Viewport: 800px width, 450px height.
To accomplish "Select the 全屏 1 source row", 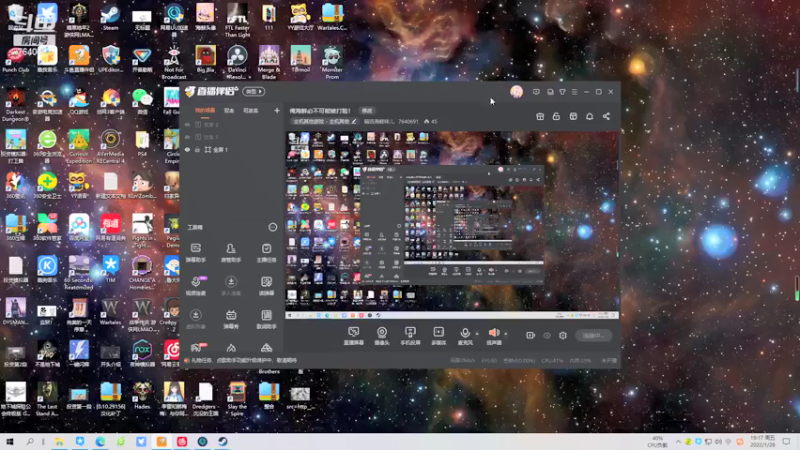I will pyautogui.click(x=232, y=149).
